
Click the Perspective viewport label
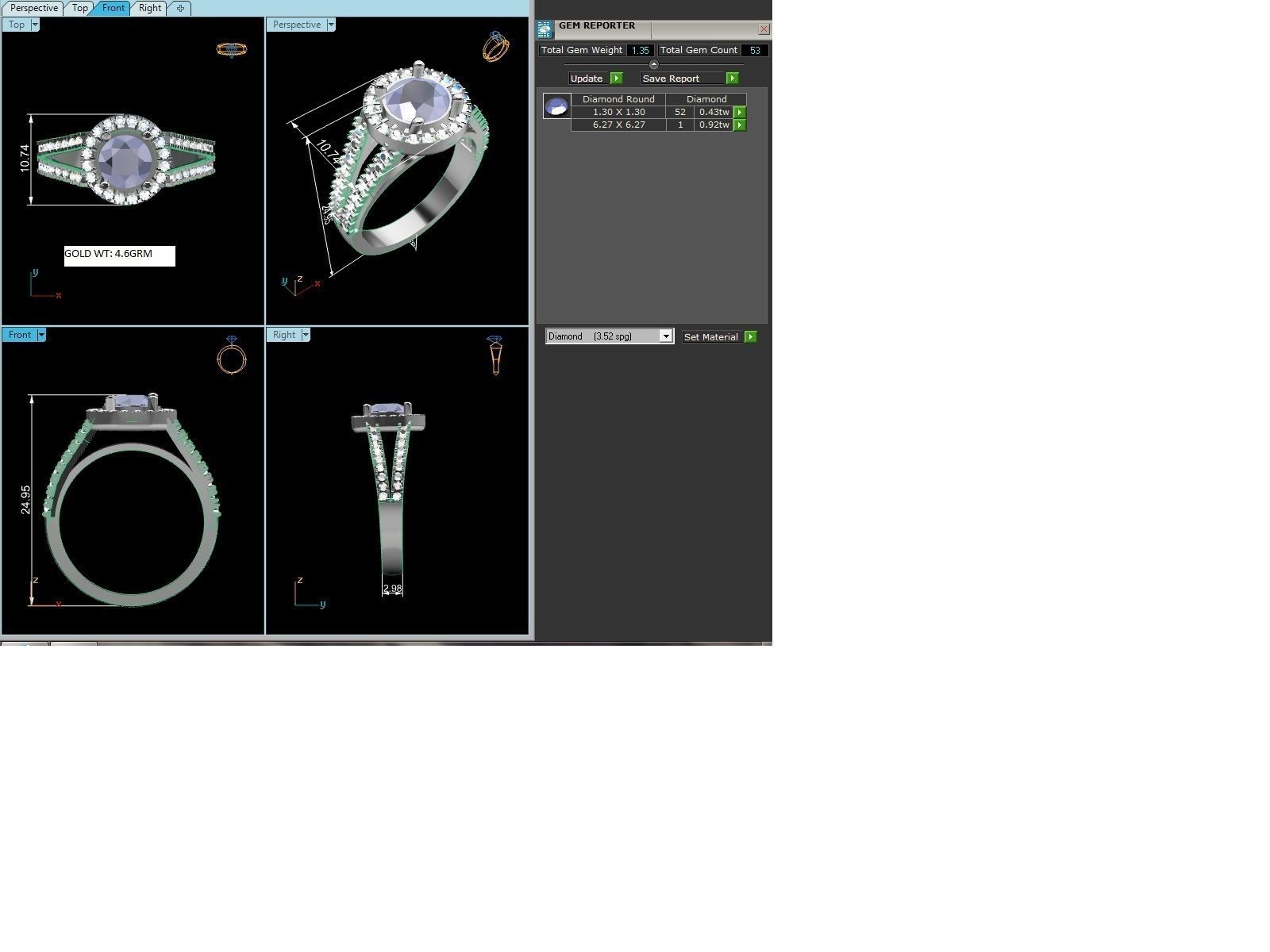(x=297, y=25)
